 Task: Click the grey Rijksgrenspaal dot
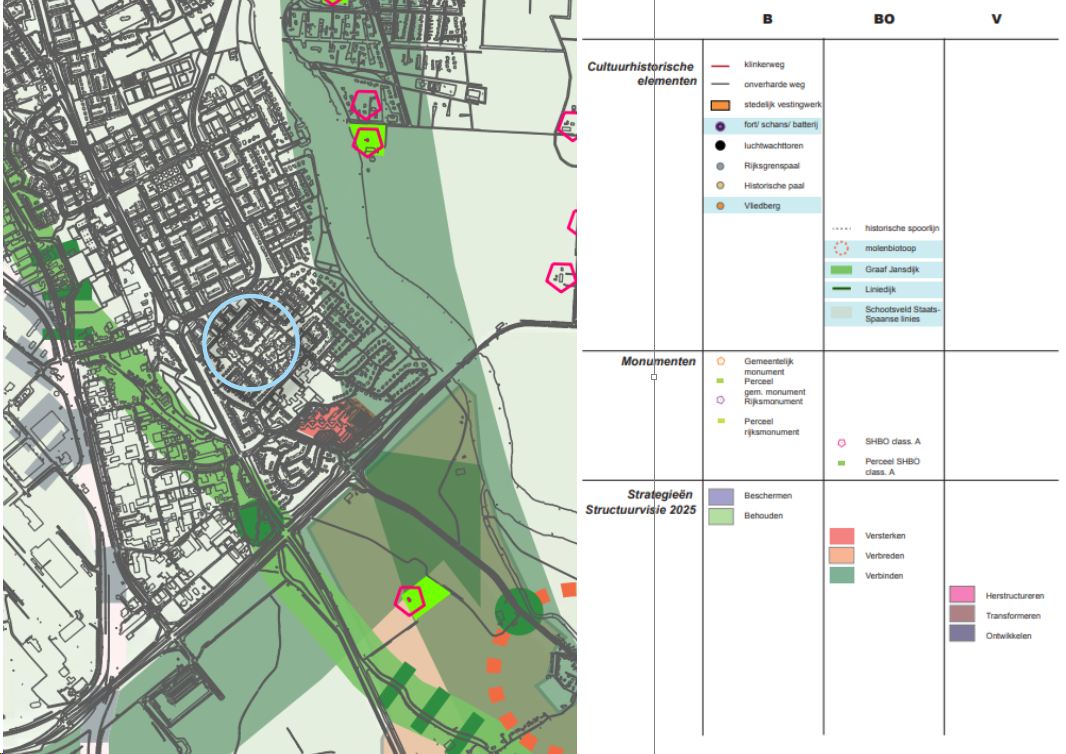(720, 166)
